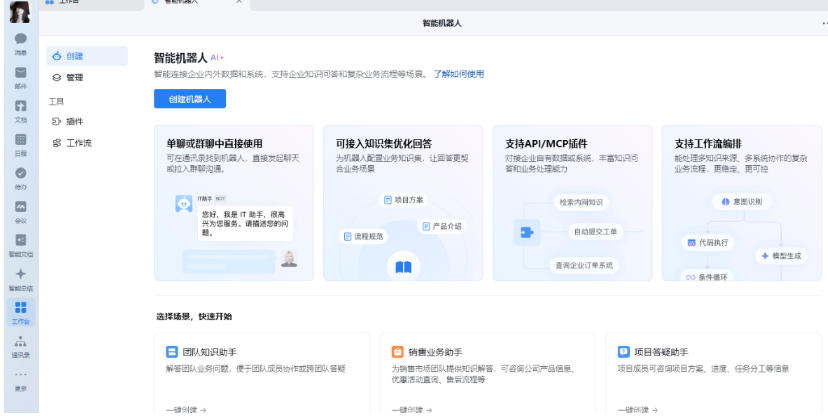
Task: Click the IT助手 greeting message bubble
Action: click(x=245, y=223)
